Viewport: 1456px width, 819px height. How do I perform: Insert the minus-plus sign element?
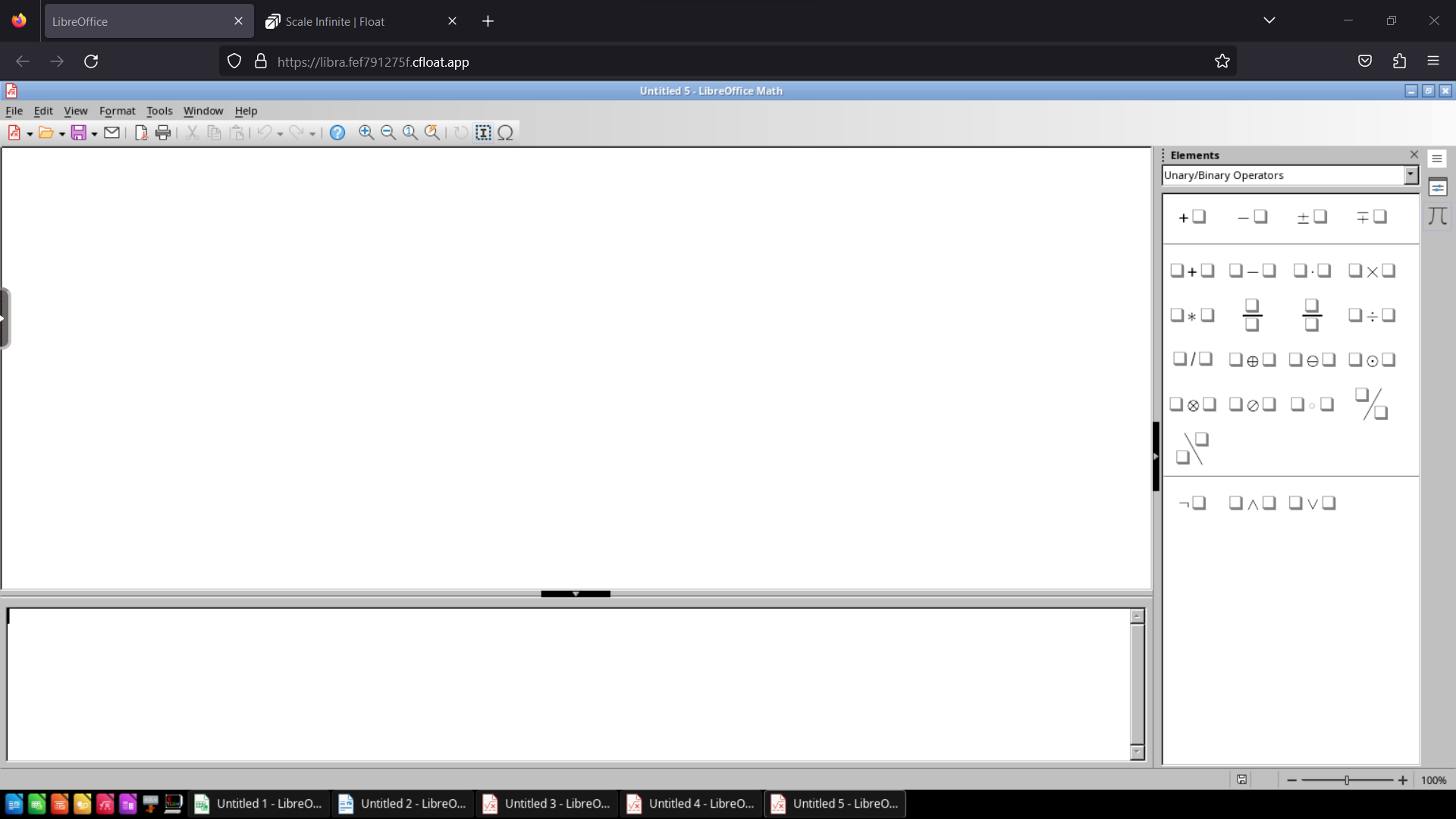[1372, 217]
